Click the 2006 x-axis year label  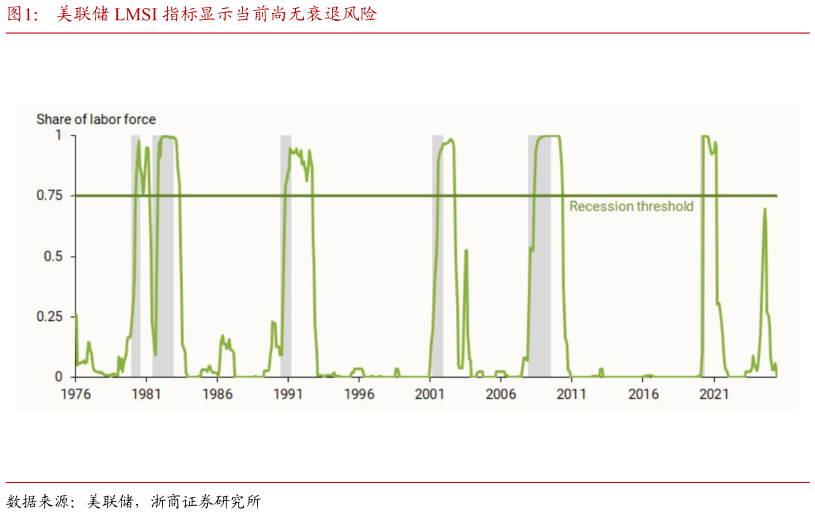click(x=500, y=394)
